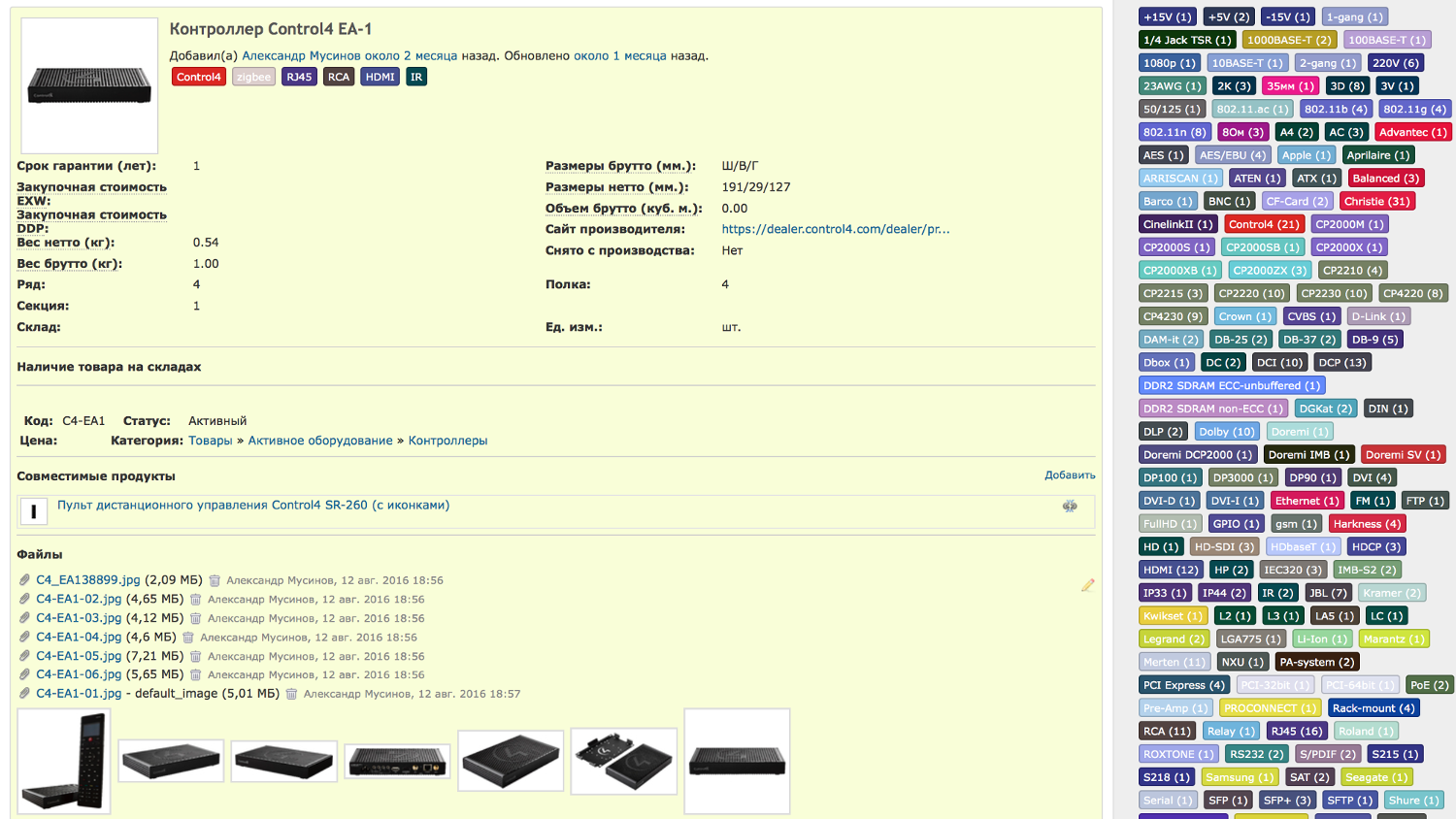The width and height of the screenshot is (1456, 819).
Task: Select tag Legrand (2) in tag cloud
Action: pos(1174,639)
